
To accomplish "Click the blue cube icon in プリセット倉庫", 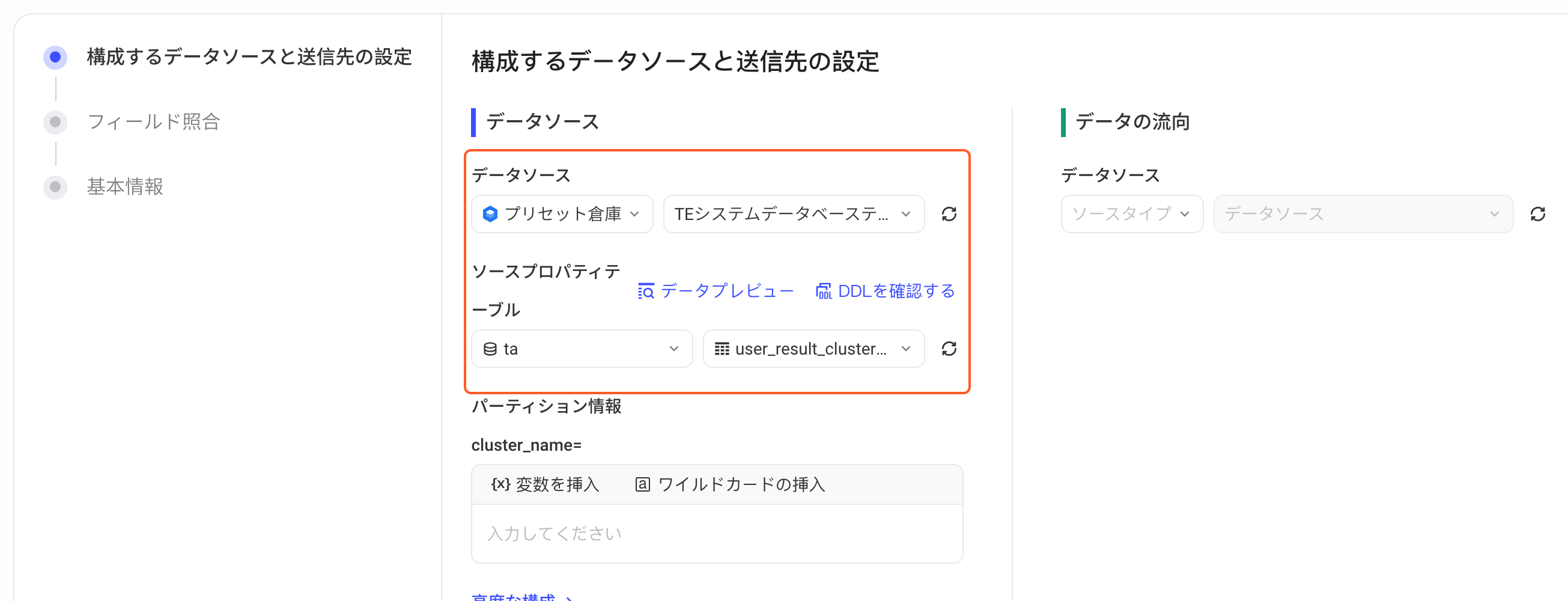I will coord(490,214).
